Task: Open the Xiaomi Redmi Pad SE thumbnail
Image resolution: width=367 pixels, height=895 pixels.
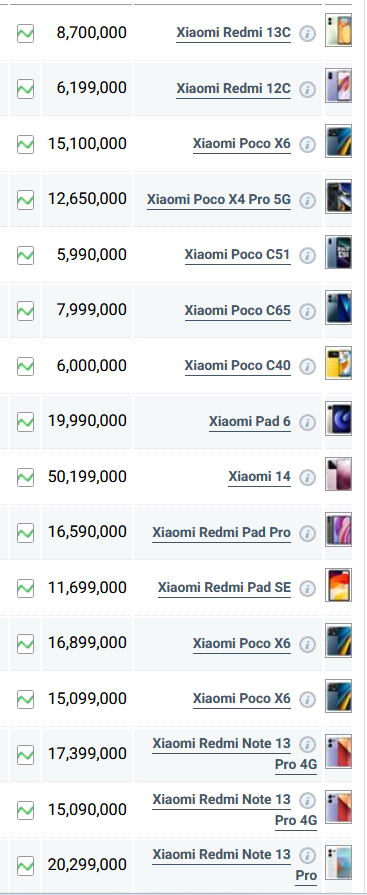Action: (338, 586)
